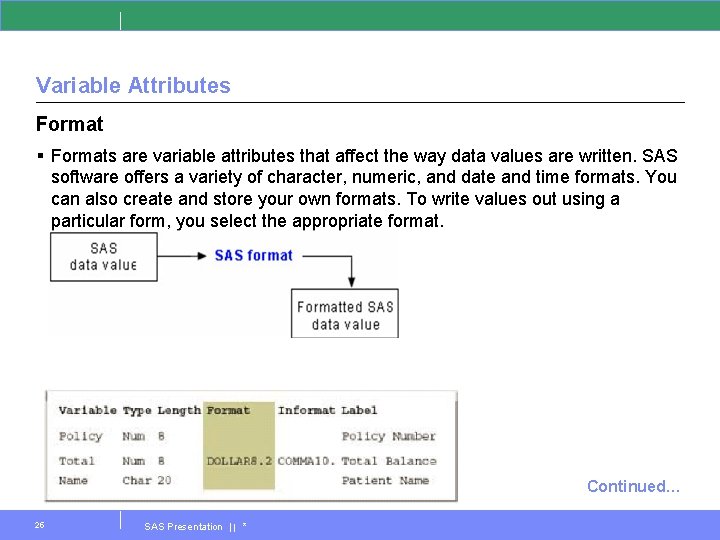Screen dimensions: 720x540
Task: Click the highlighted 'Format' column header
Action: pyautogui.click(x=228, y=410)
